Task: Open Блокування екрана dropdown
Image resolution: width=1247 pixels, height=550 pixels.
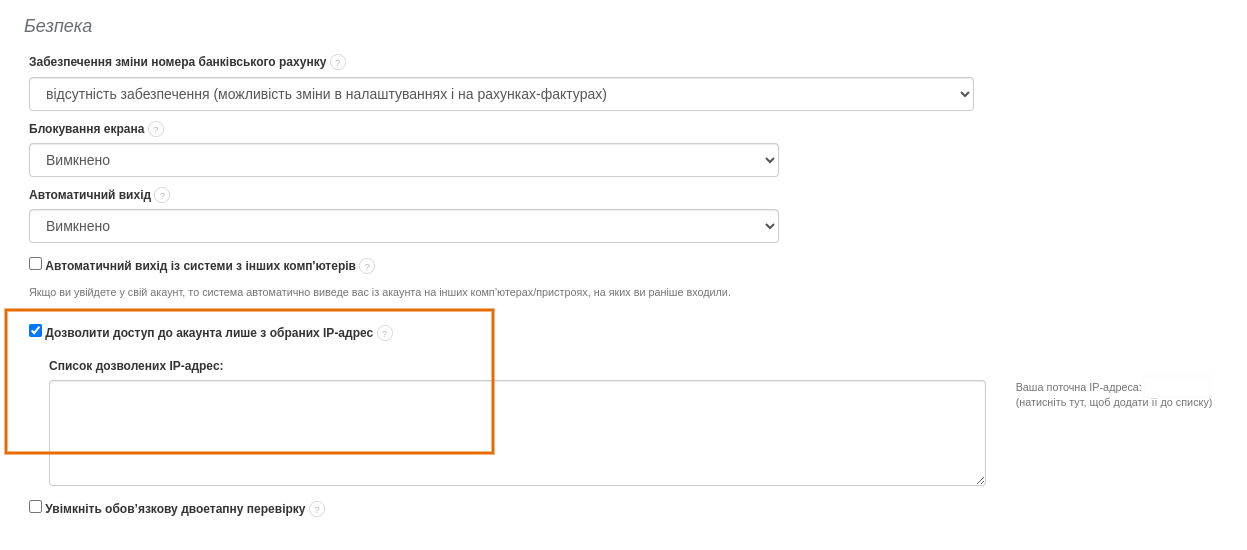Action: coord(404,160)
